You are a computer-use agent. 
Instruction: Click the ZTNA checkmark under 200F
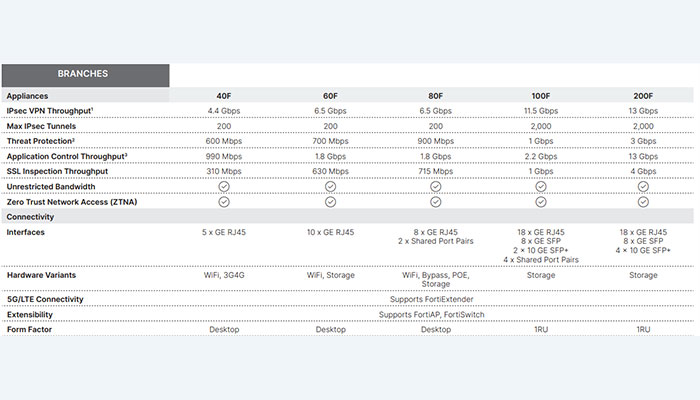pyautogui.click(x=643, y=201)
